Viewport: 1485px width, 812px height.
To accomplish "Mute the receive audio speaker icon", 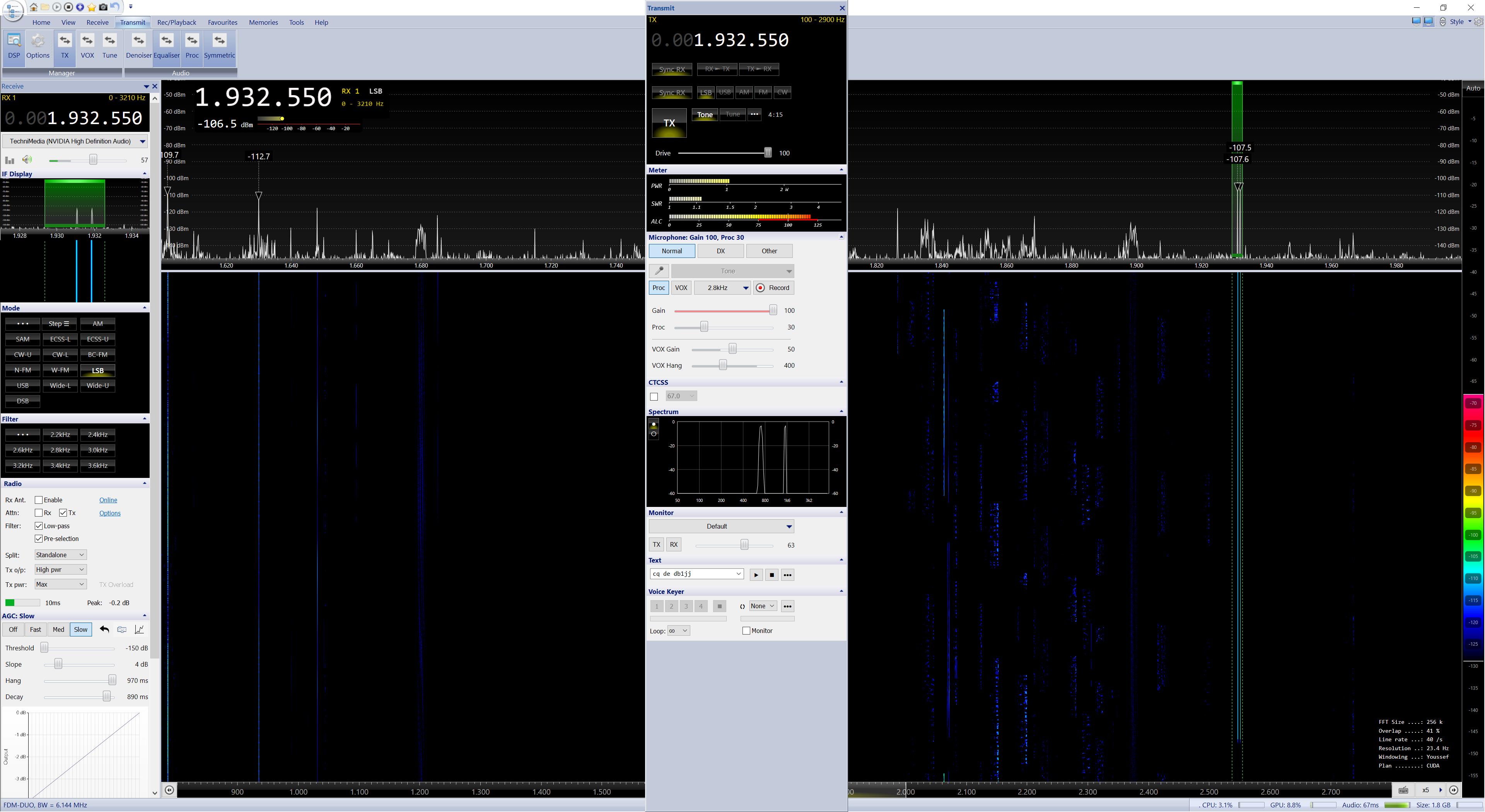I will point(27,160).
